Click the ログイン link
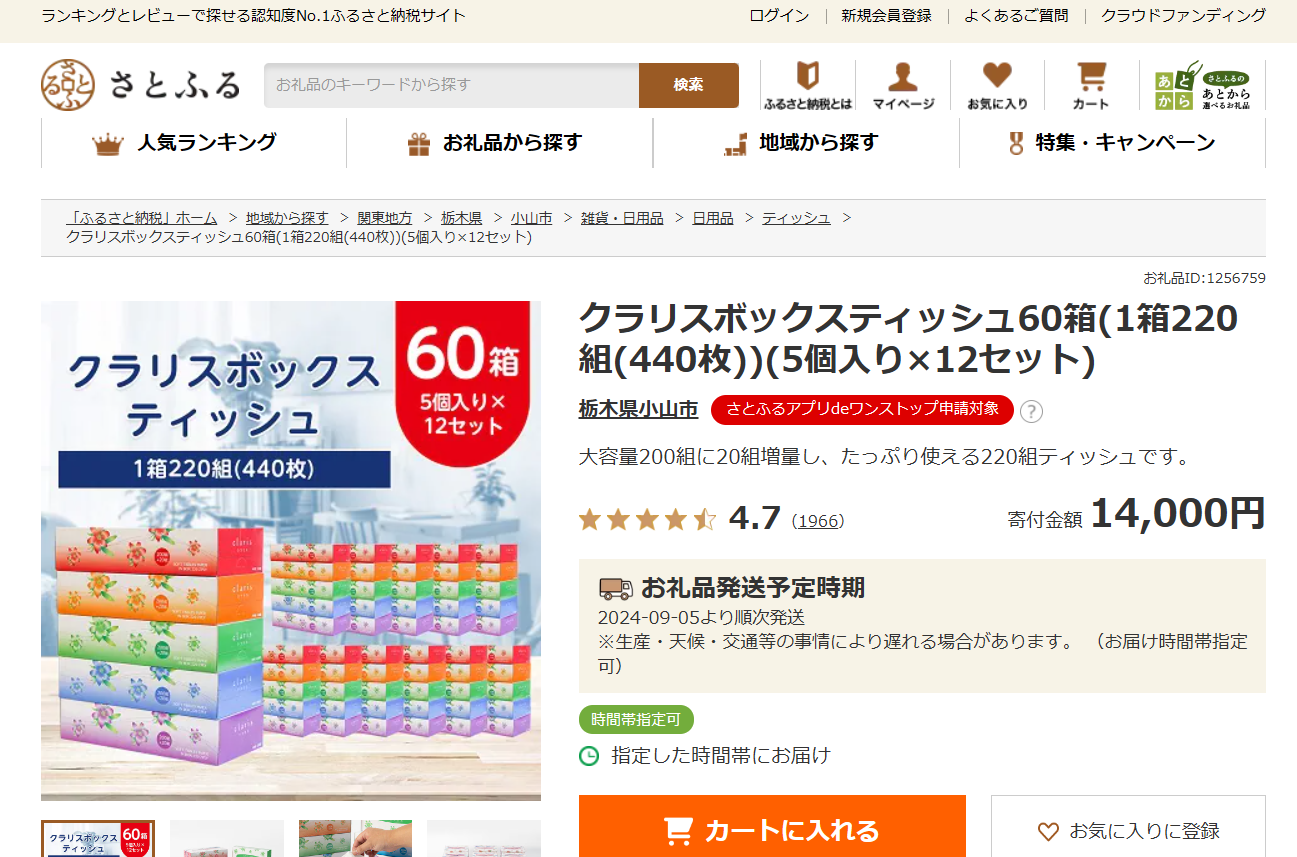 (779, 15)
